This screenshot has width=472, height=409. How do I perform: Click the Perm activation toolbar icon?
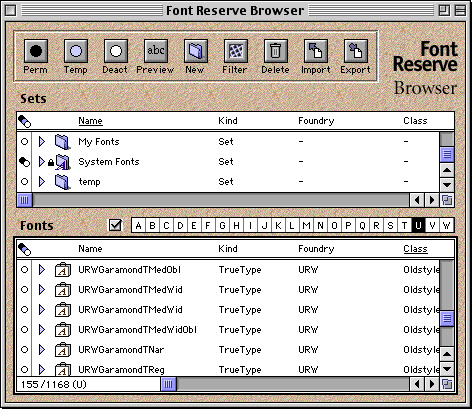click(x=36, y=51)
